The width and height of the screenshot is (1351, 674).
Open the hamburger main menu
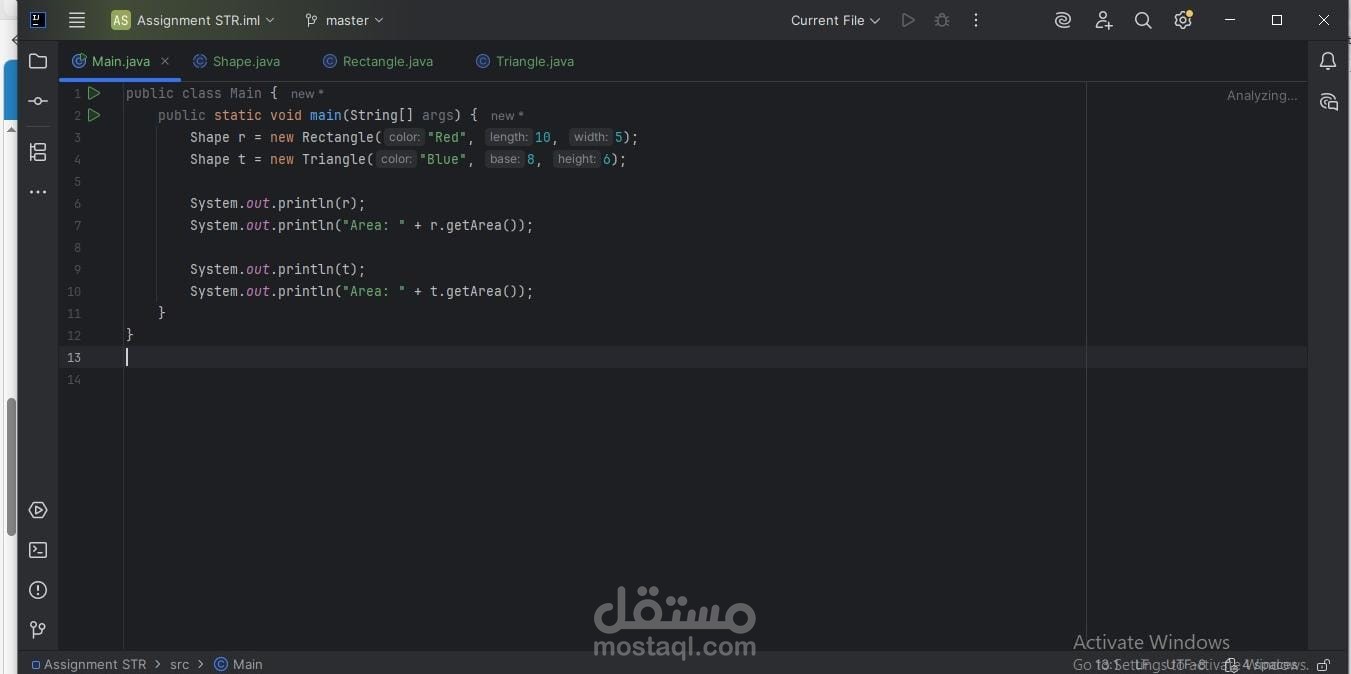(x=76, y=20)
